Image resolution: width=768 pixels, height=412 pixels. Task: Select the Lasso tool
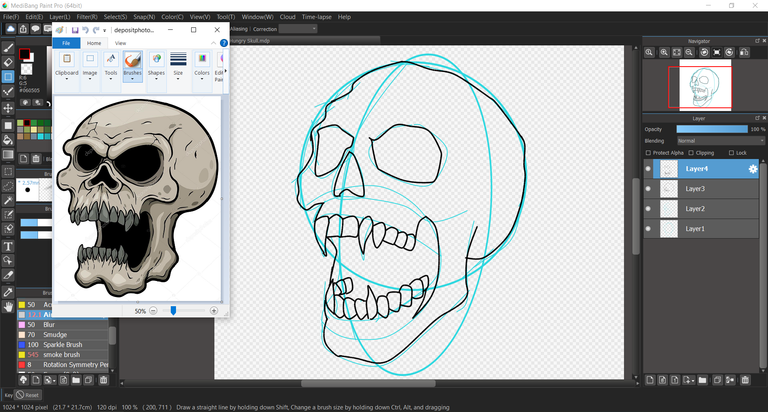click(8, 186)
